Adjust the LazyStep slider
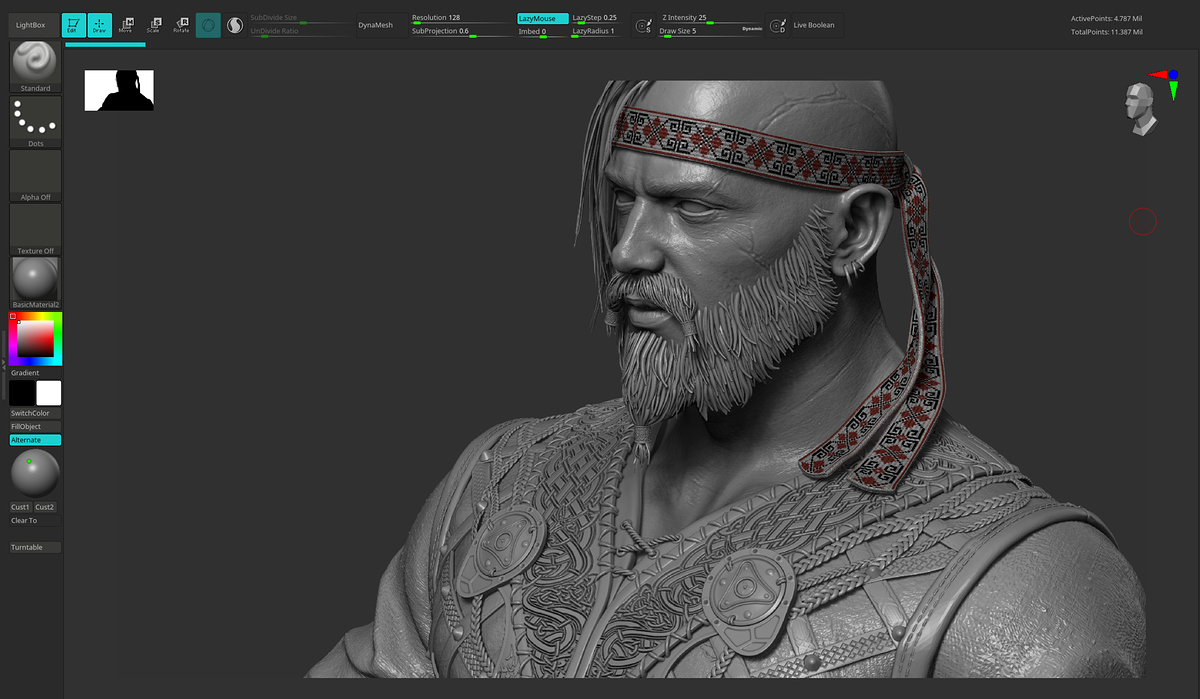1200x699 pixels. [x=595, y=19]
